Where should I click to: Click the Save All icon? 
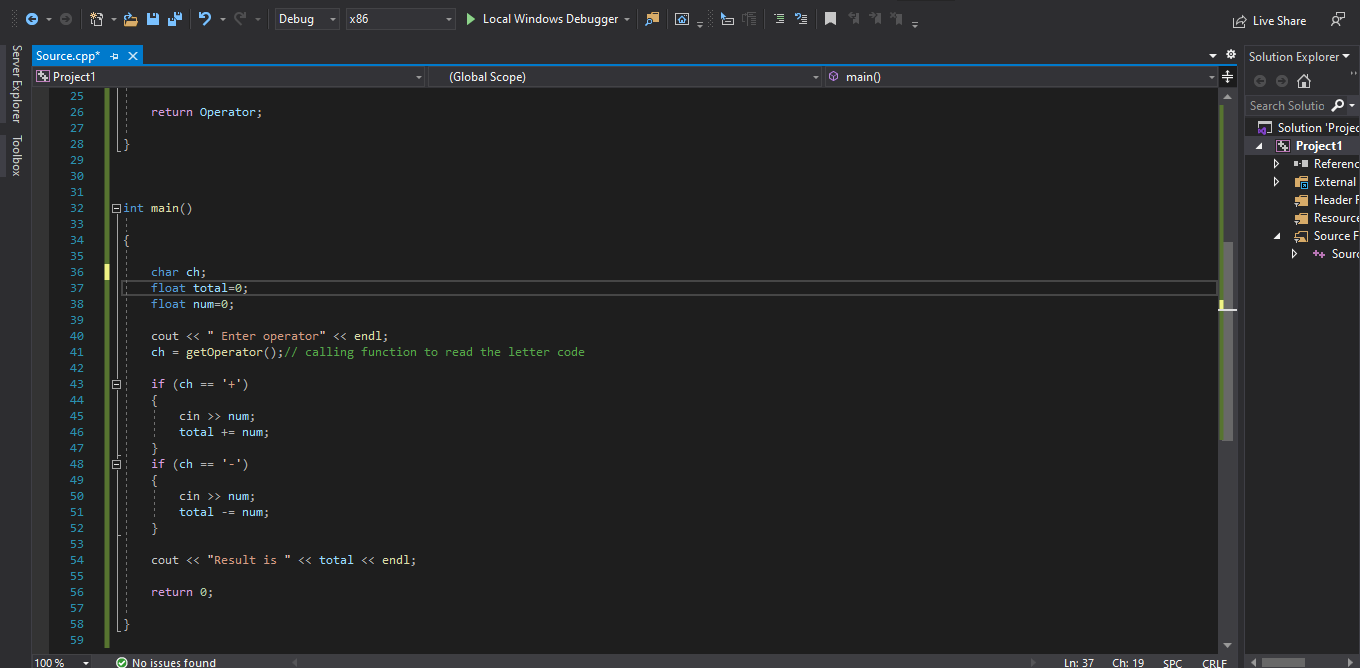click(175, 19)
